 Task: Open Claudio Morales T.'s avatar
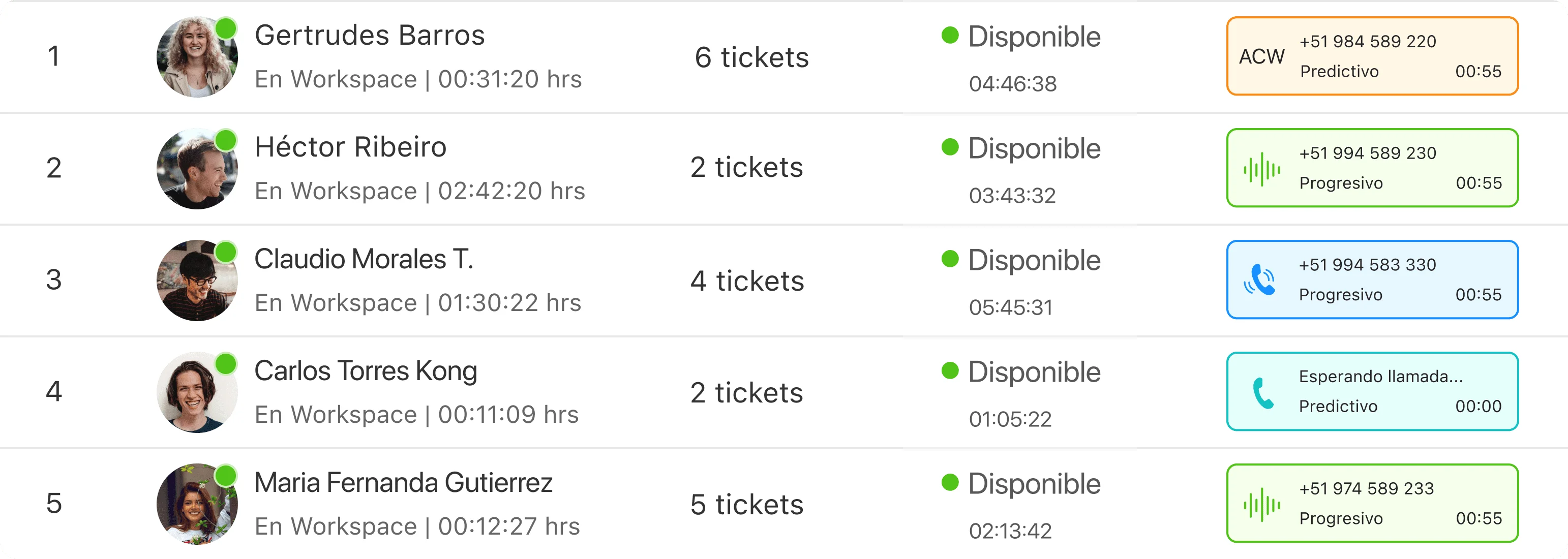point(196,281)
